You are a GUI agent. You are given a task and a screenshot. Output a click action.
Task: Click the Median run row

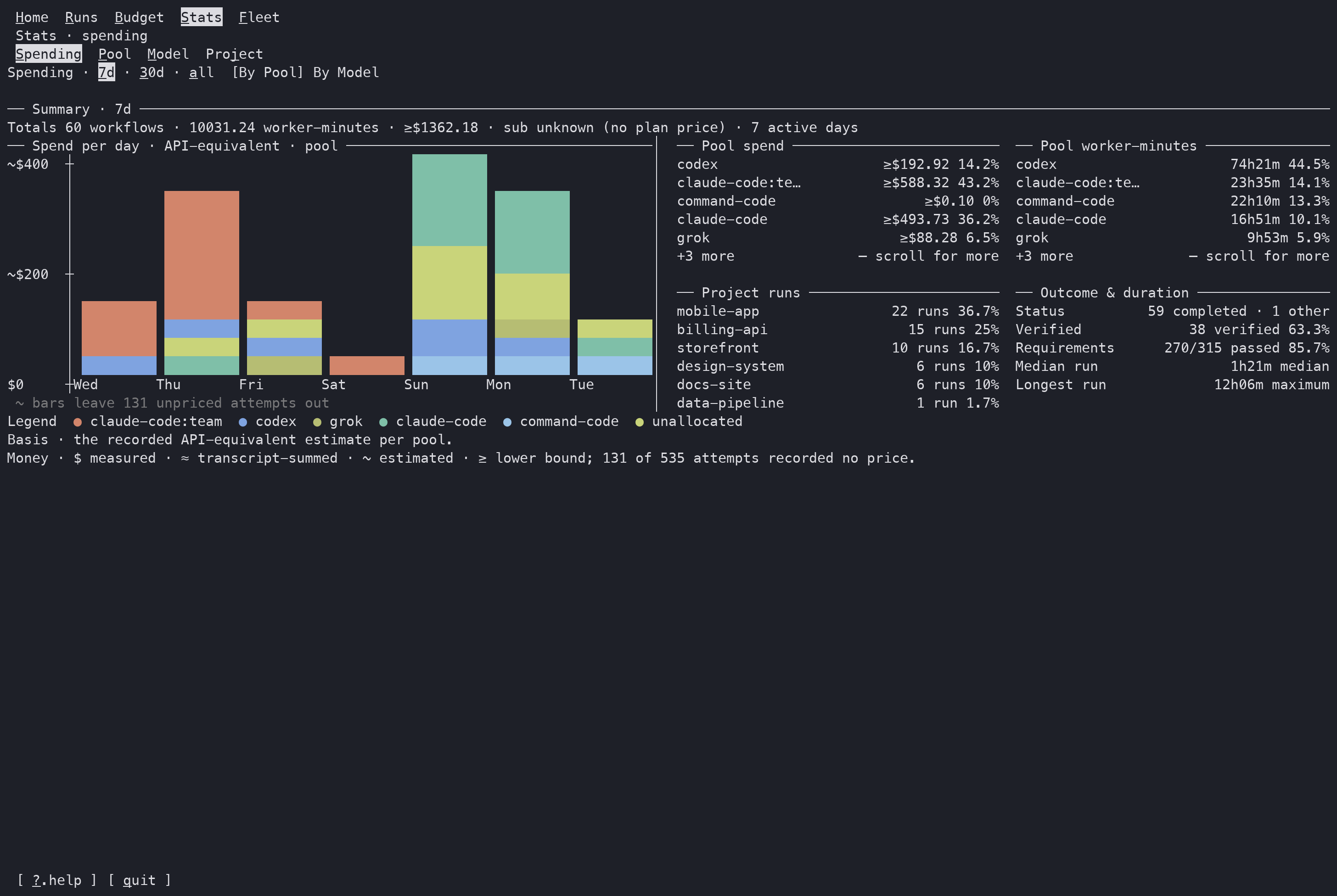(x=1172, y=366)
